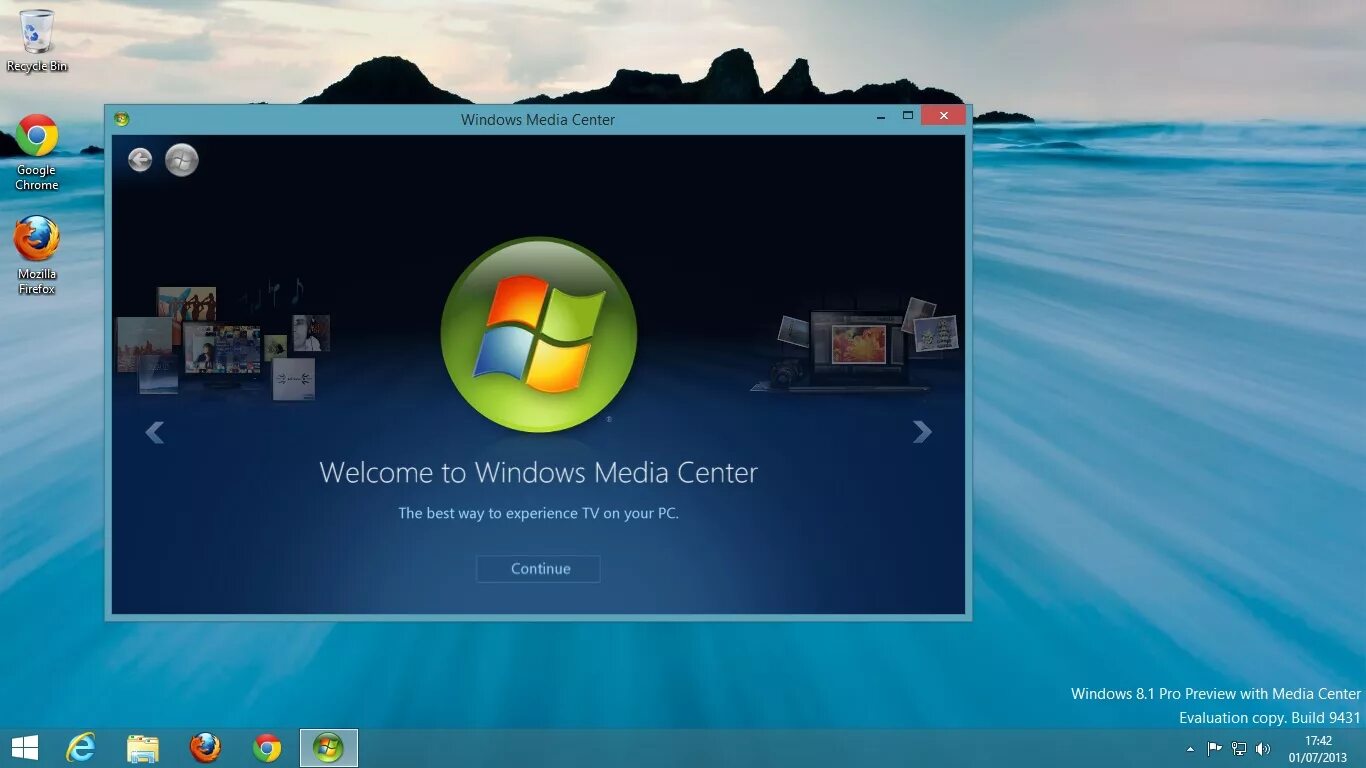Open the Windows Start button
This screenshot has height=768, width=1366.
click(24, 748)
